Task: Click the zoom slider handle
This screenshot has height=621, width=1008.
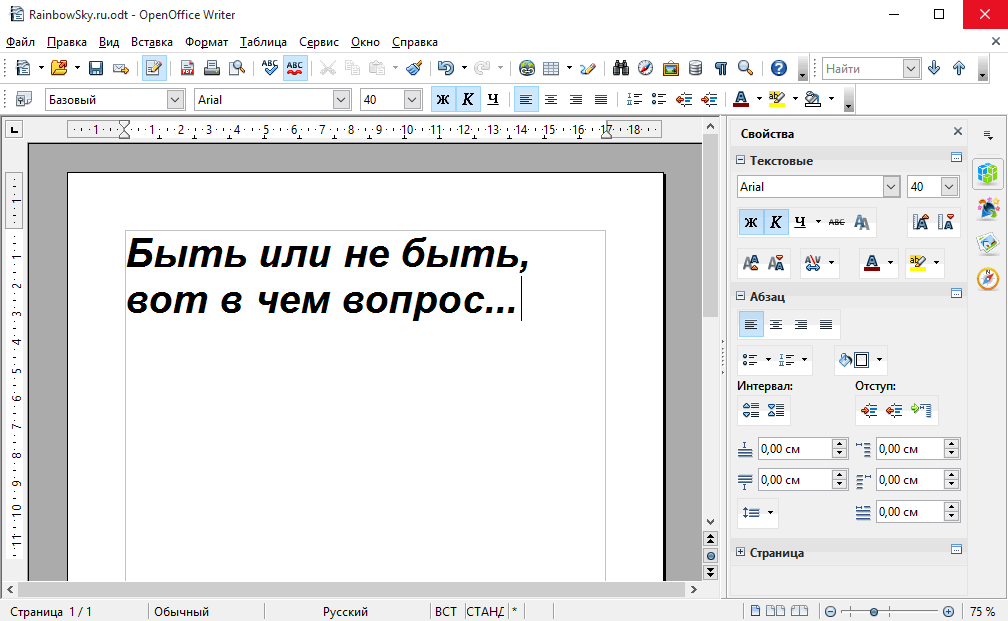Action: [874, 611]
